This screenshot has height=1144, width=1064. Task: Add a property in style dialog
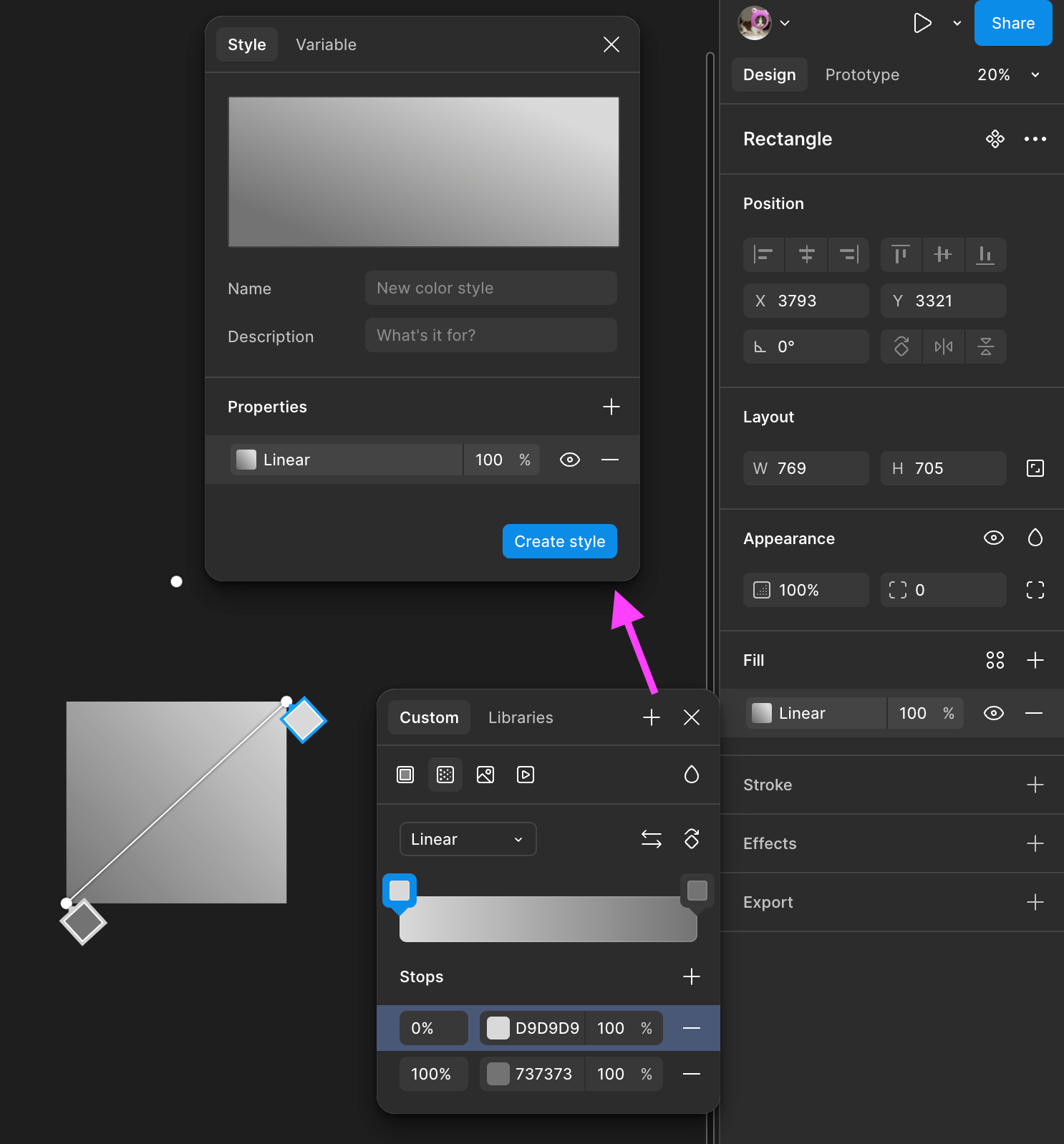611,407
